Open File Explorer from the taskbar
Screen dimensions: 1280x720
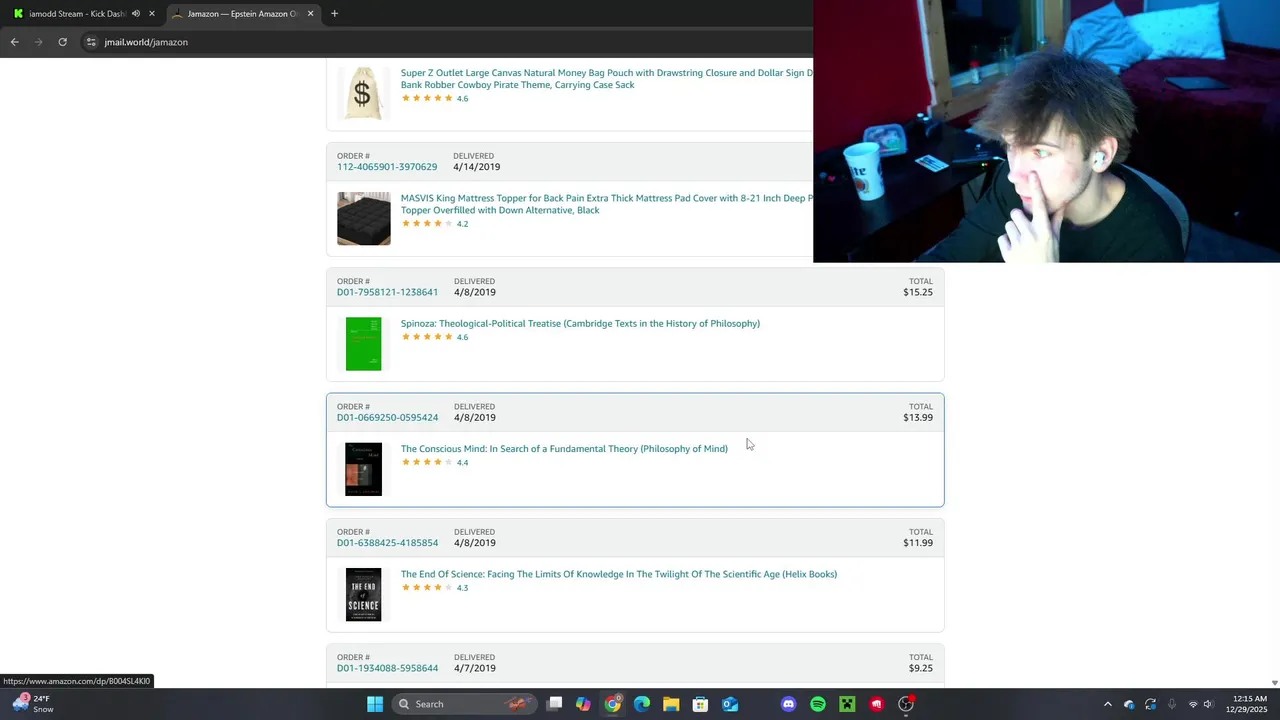pyautogui.click(x=671, y=704)
